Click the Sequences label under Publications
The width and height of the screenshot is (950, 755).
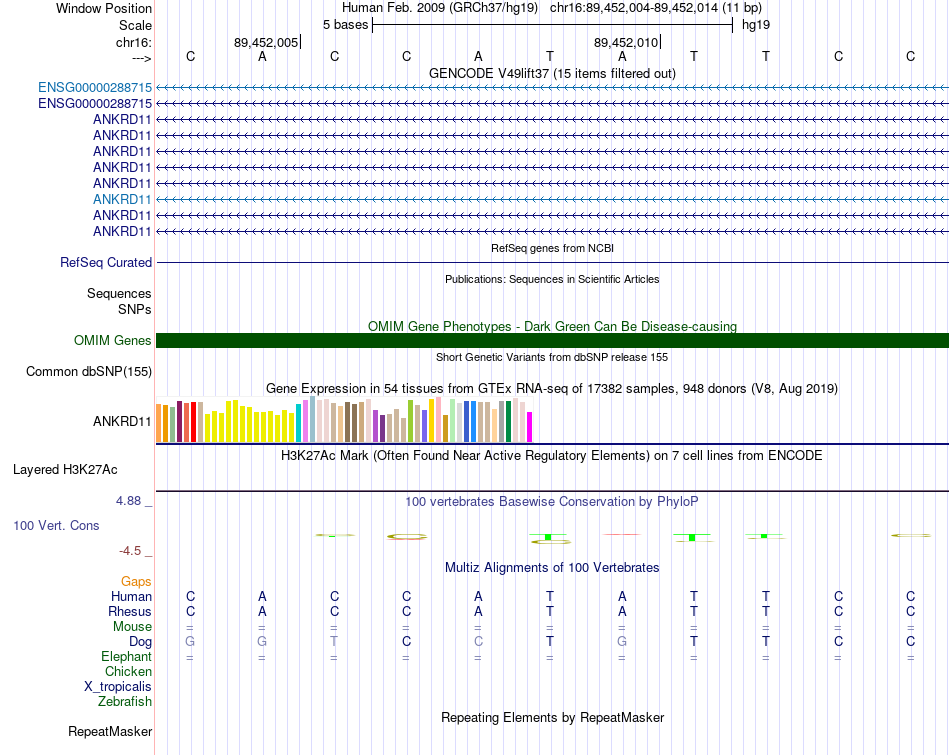coord(119,293)
